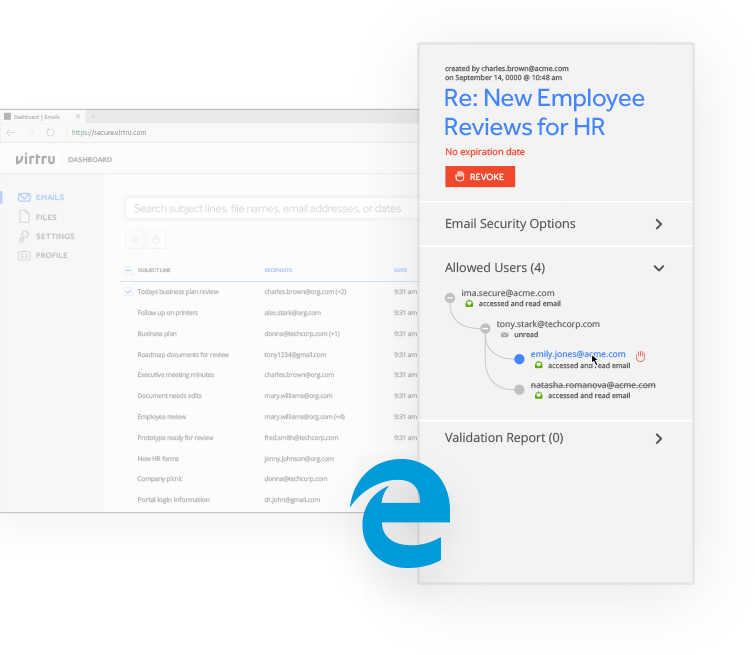Click the gray dot node for natasha.romanova
This screenshot has height=655, width=755.
[x=519, y=390]
